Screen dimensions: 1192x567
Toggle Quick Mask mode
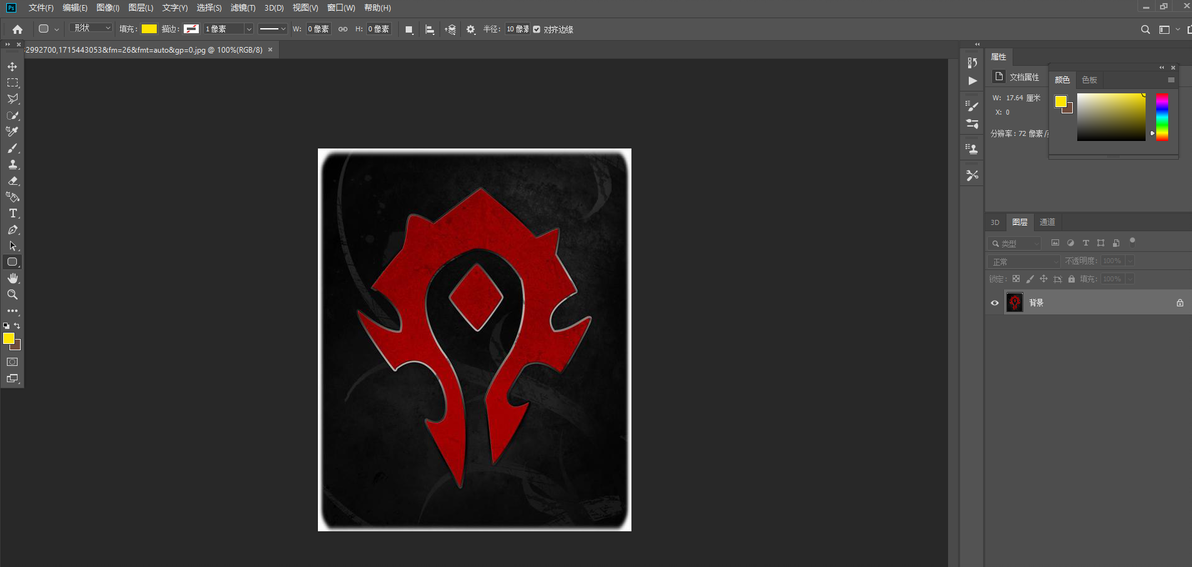point(12,362)
